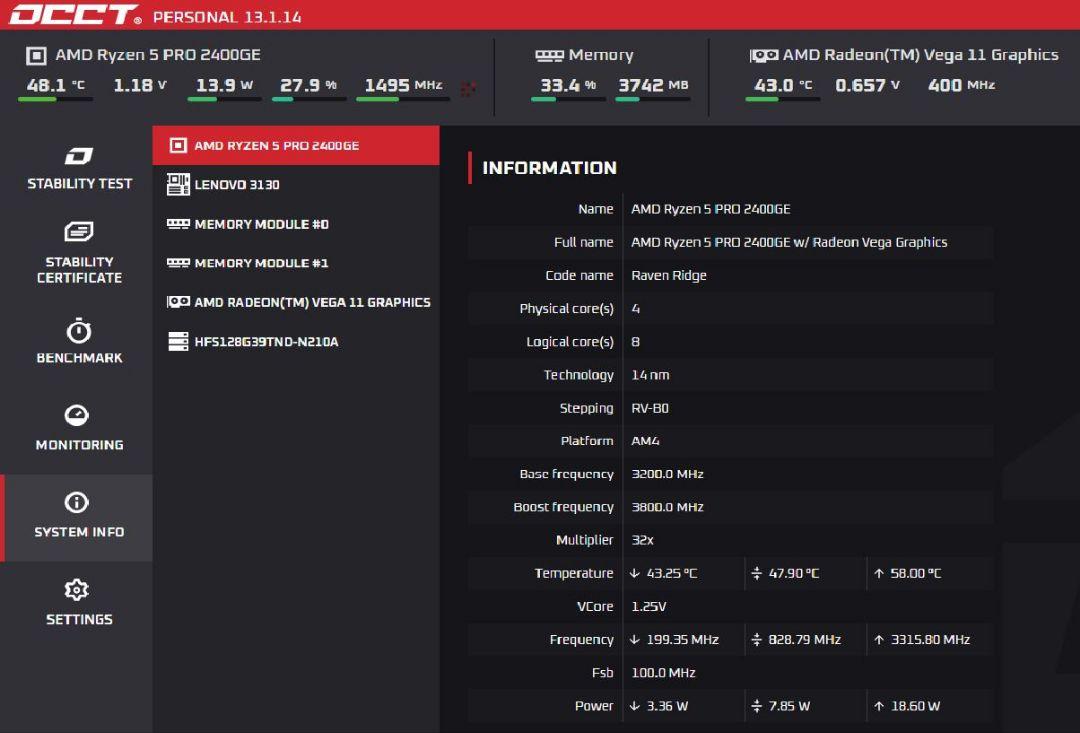Image resolution: width=1080 pixels, height=733 pixels.
Task: Go to the BENCHMARK label
Action: tap(79, 358)
